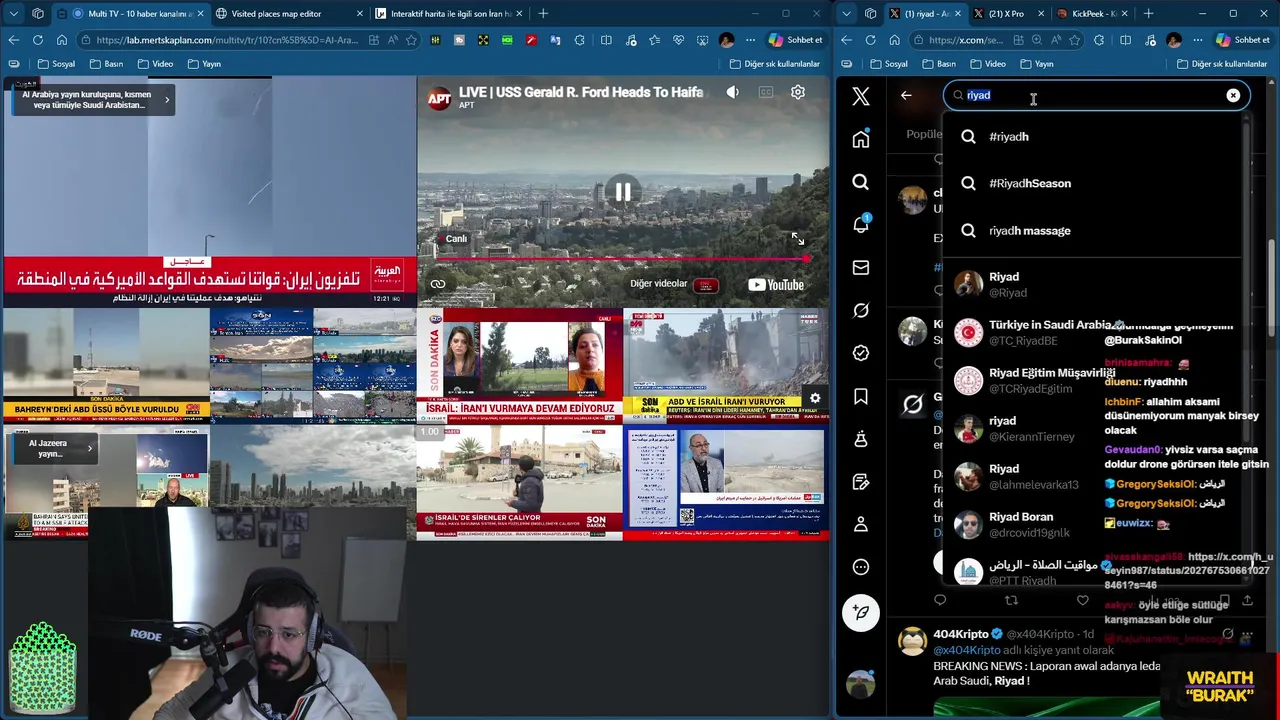Viewport: 1280px width, 720px height.
Task: Click the X search box containing riyad
Action: (x=1097, y=95)
